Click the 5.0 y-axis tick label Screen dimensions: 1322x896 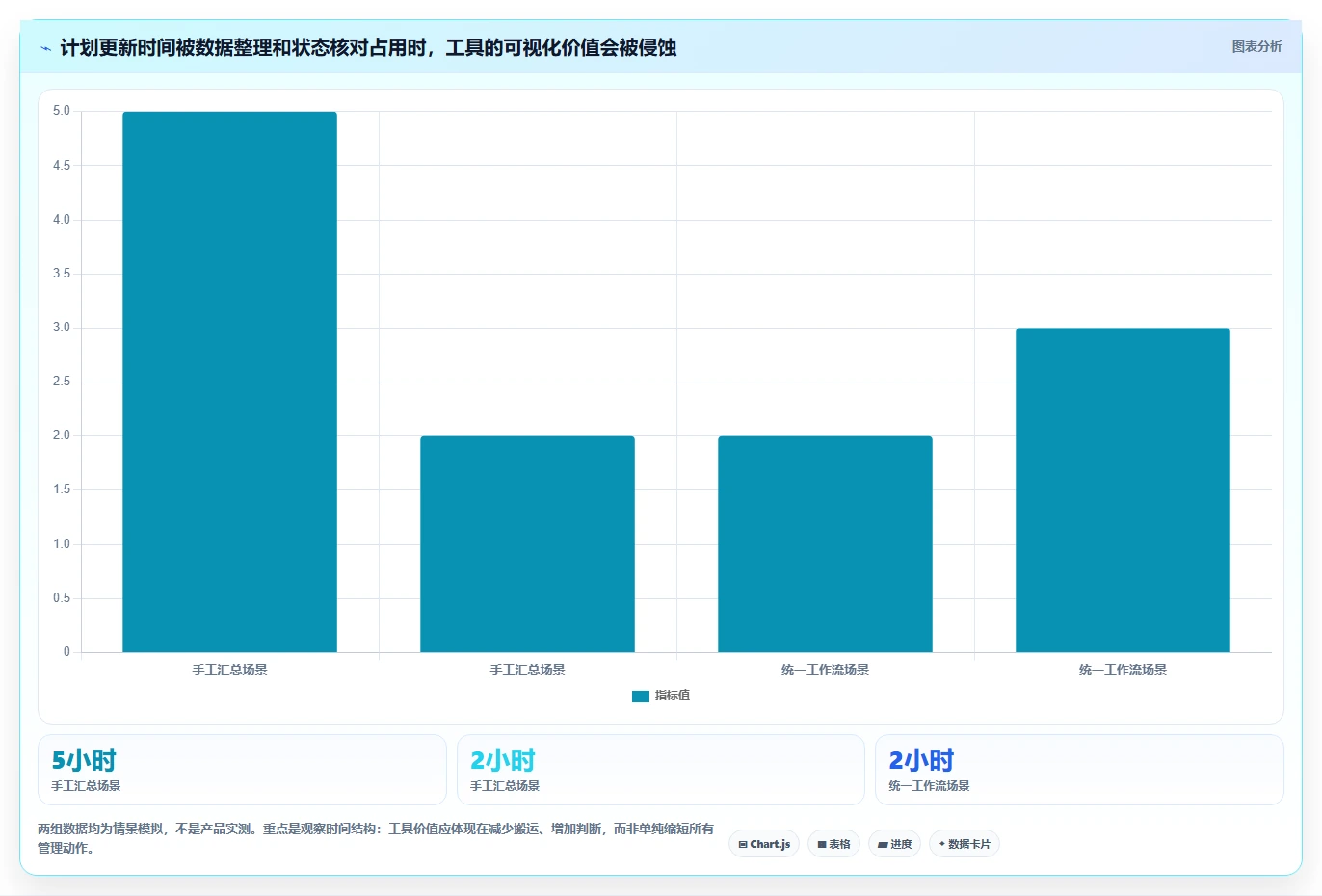point(62,111)
